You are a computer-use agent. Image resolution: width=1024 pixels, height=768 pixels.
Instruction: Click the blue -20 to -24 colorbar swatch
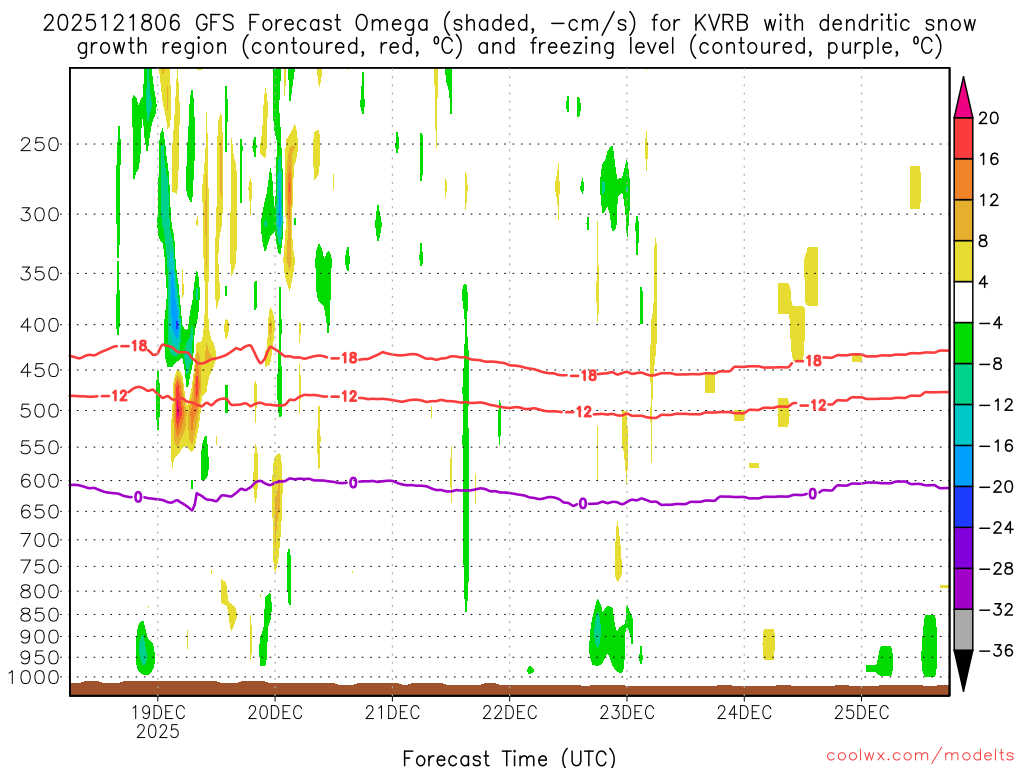point(963,507)
